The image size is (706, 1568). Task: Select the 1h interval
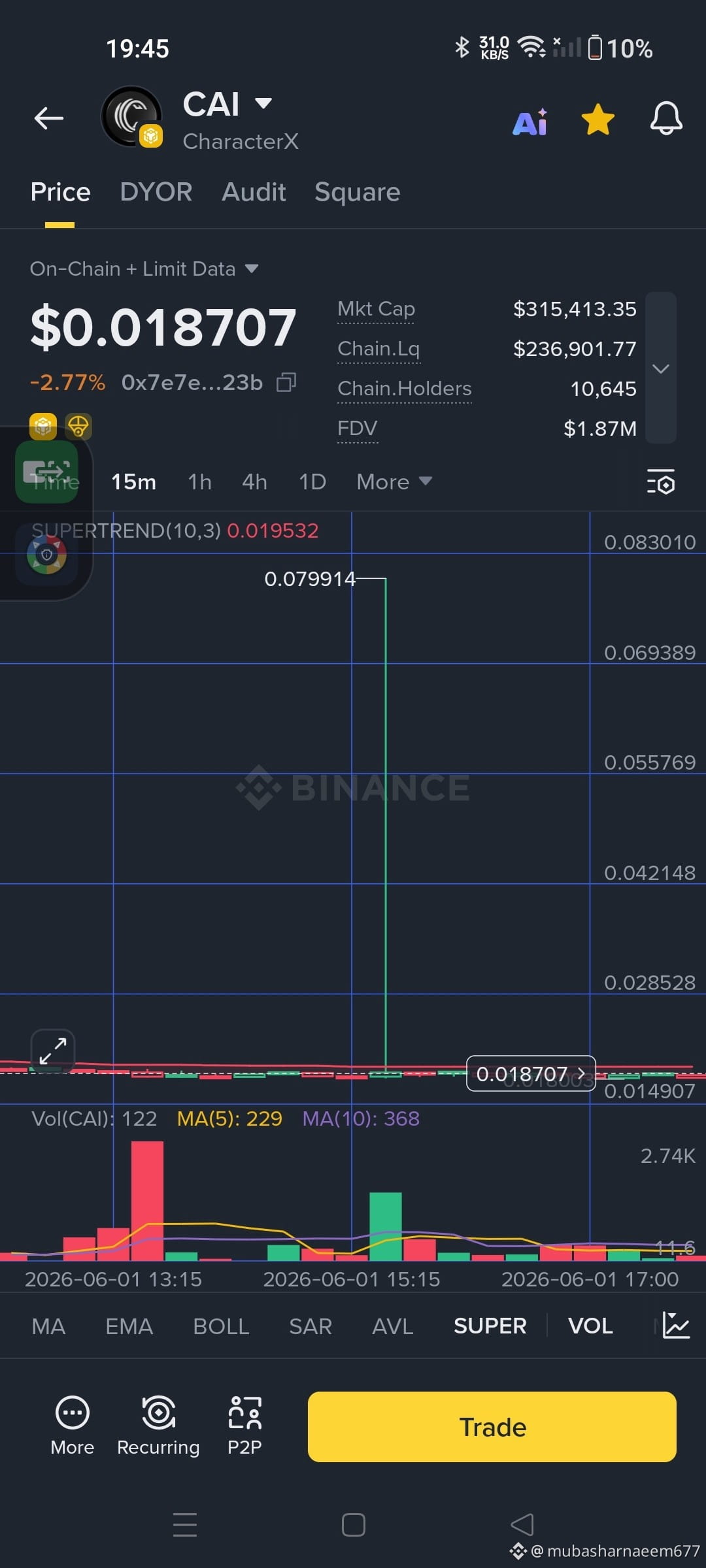click(199, 482)
